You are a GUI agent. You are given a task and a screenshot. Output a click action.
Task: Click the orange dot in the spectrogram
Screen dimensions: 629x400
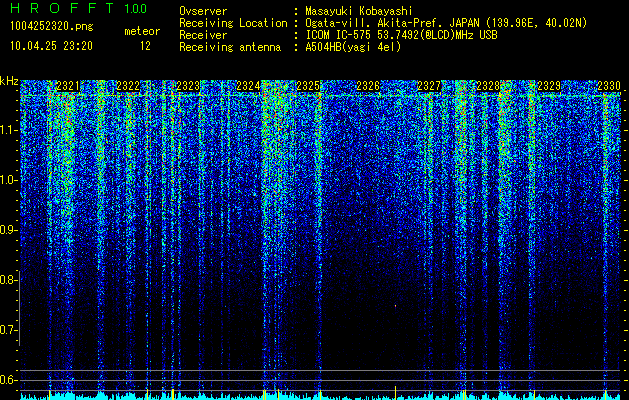click(395, 306)
